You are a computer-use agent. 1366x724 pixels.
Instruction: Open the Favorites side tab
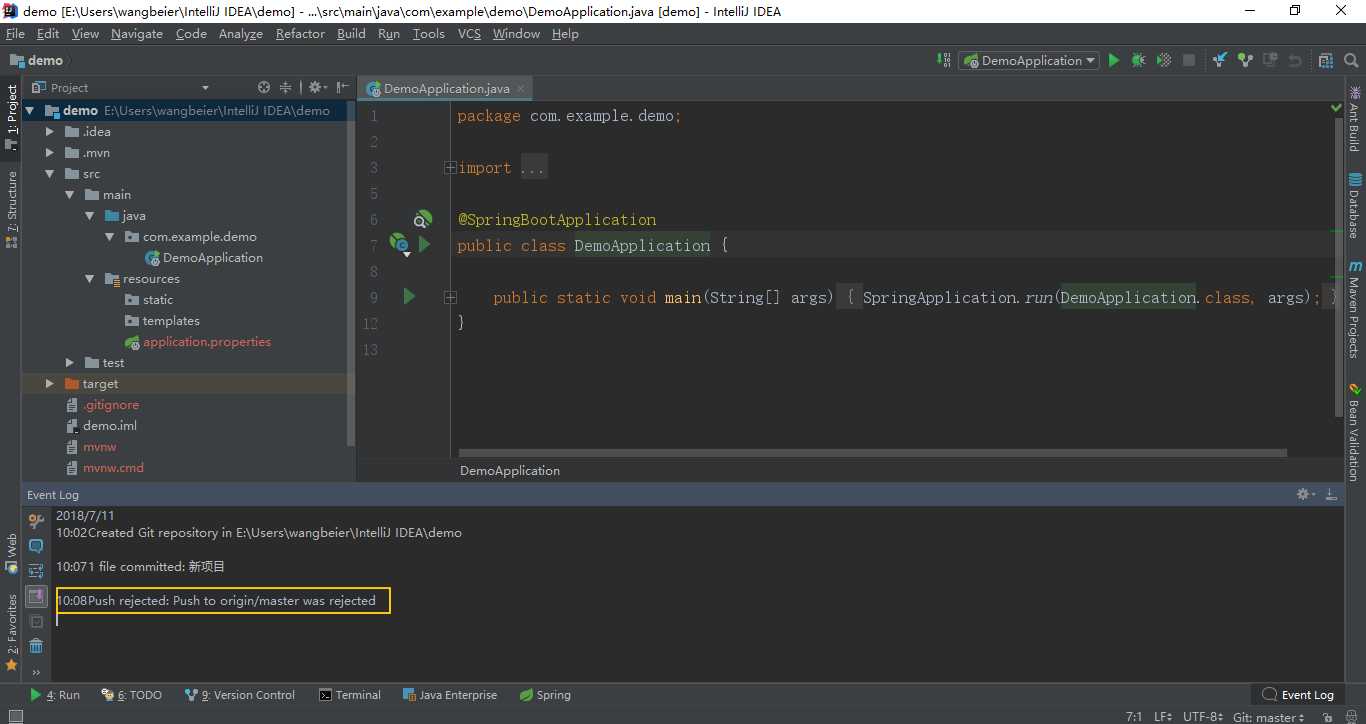pos(12,632)
